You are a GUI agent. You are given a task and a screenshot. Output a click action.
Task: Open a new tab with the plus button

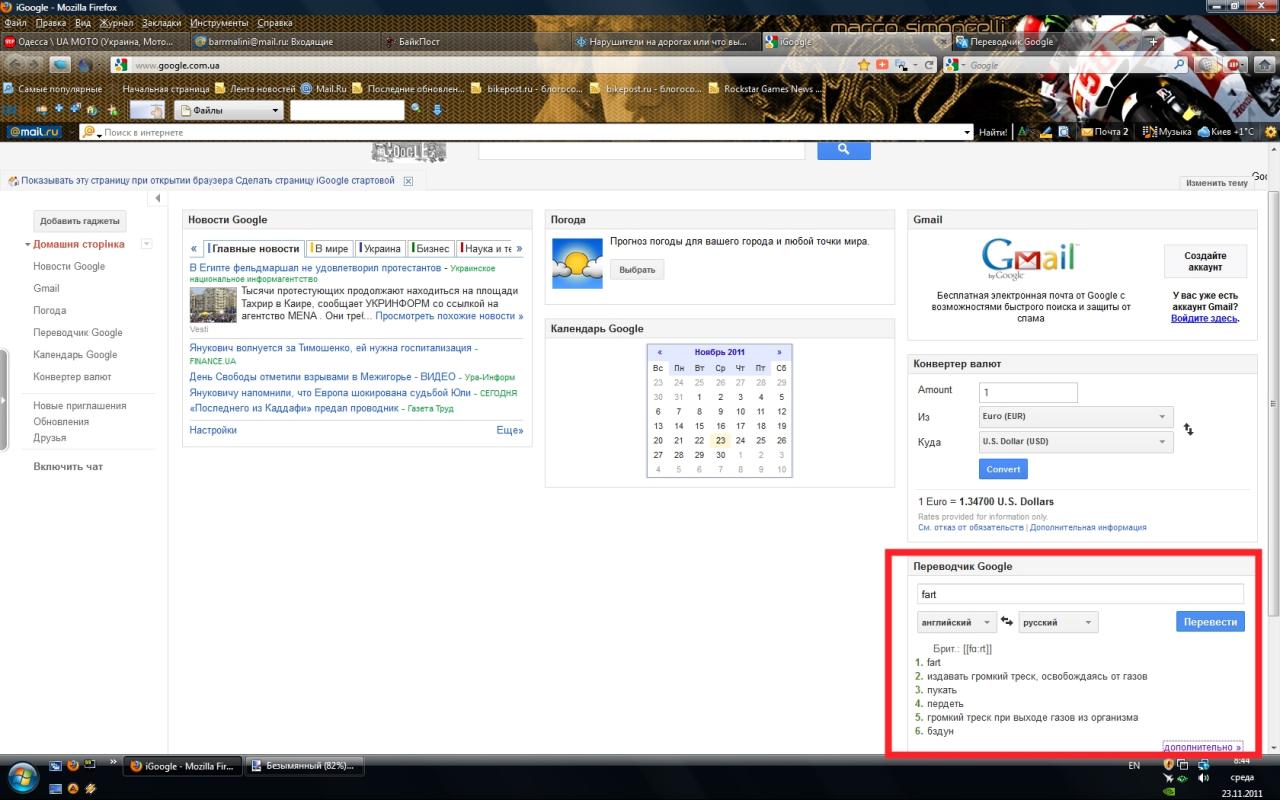tap(1153, 42)
